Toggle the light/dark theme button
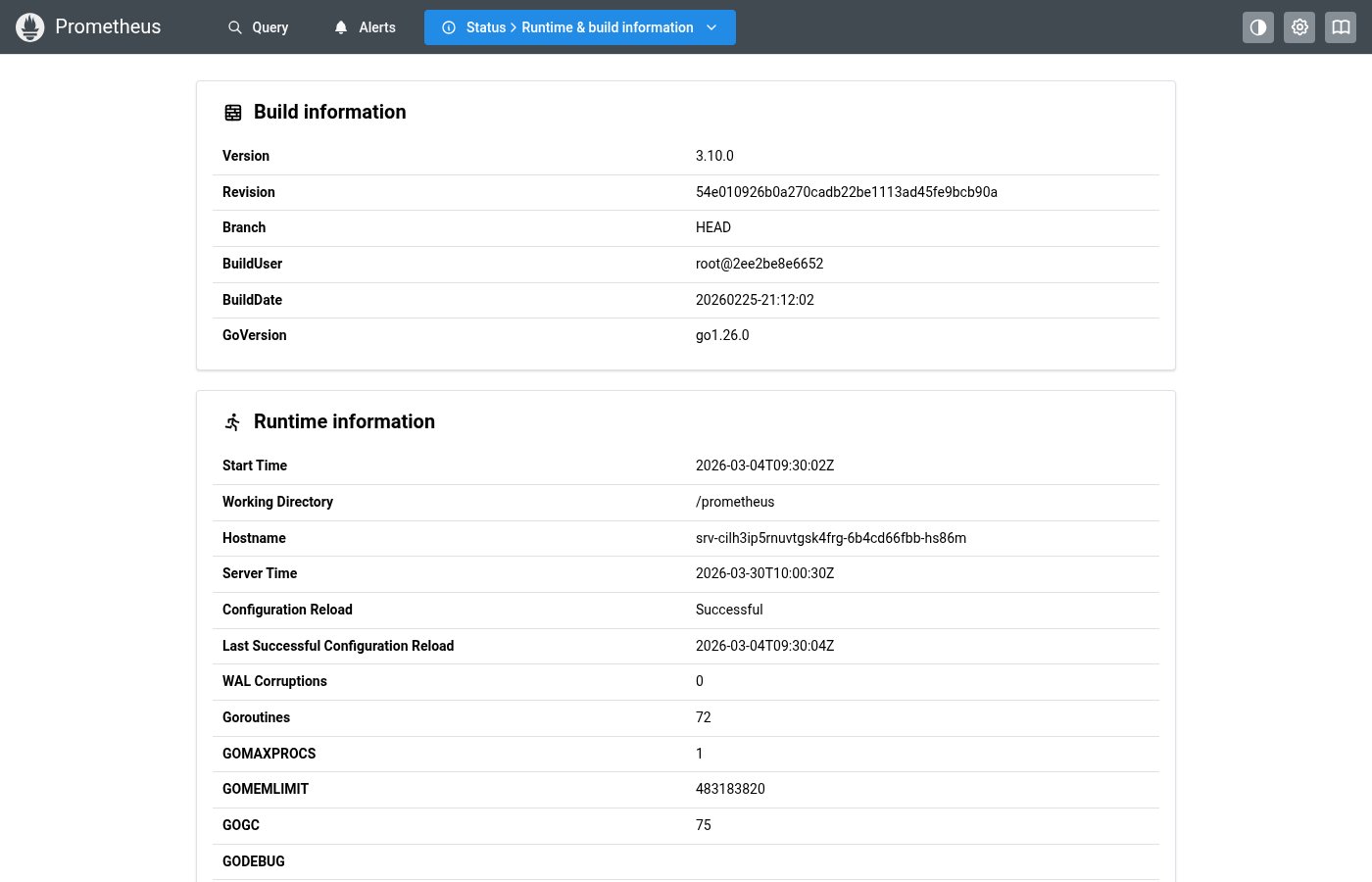Viewport: 1372px width, 882px height. point(1258,27)
